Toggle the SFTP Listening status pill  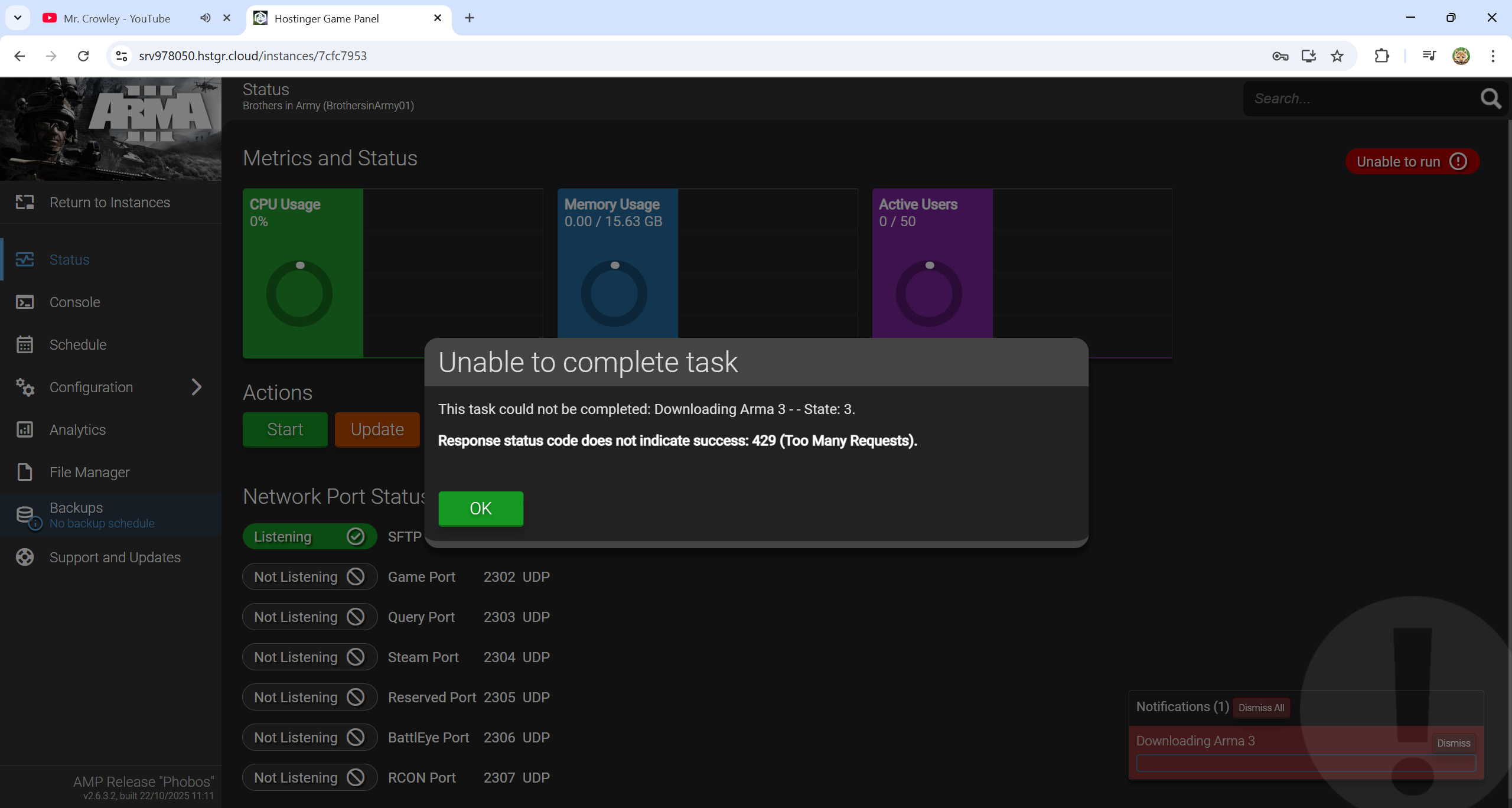309,537
